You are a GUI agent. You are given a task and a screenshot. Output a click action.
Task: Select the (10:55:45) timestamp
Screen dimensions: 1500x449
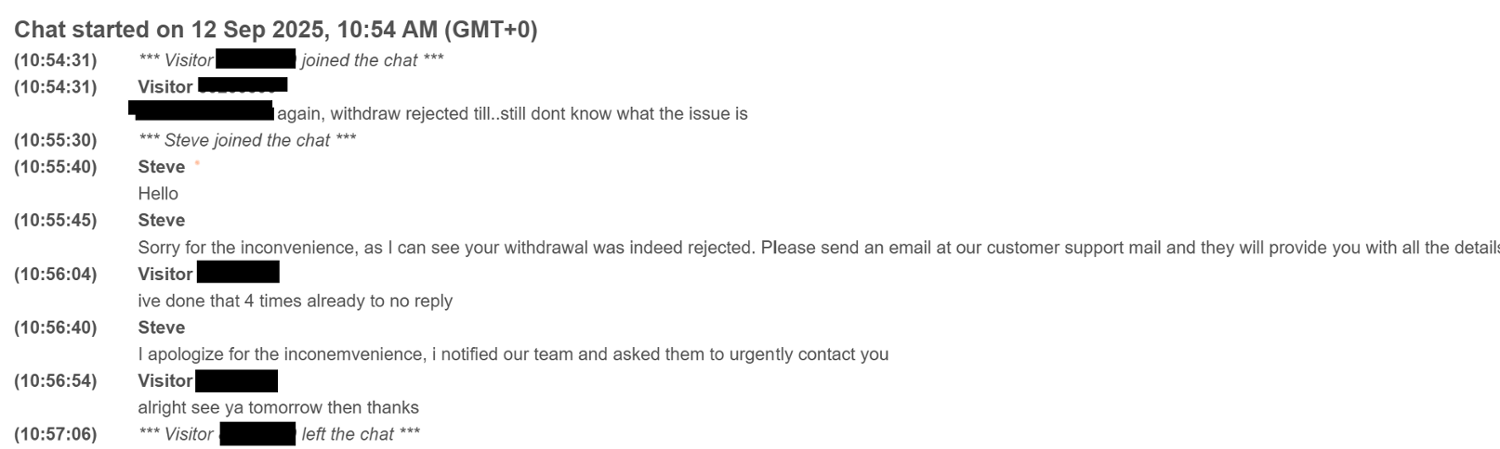[x=56, y=220]
